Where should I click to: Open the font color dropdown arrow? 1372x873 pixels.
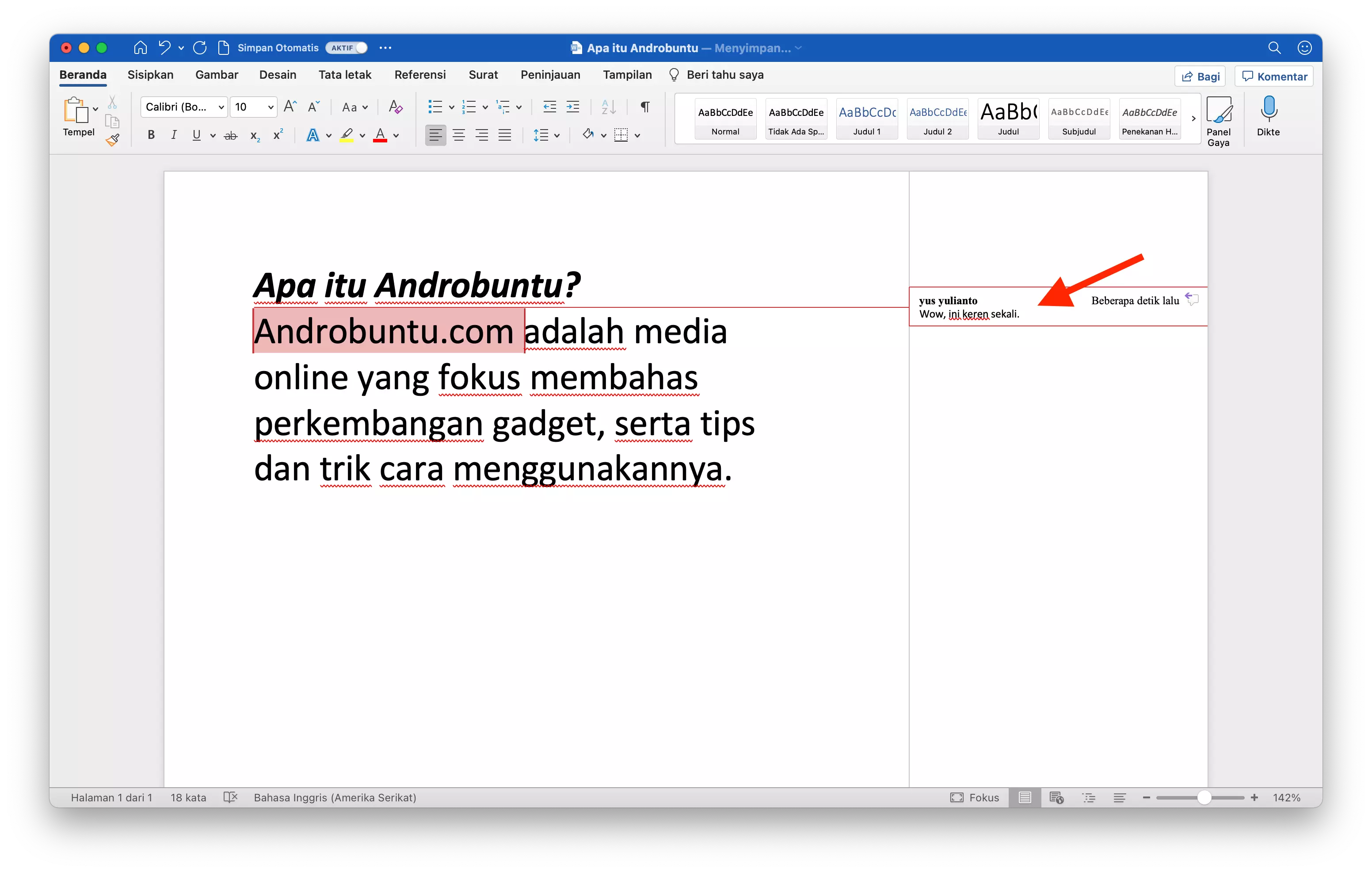pyautogui.click(x=396, y=135)
